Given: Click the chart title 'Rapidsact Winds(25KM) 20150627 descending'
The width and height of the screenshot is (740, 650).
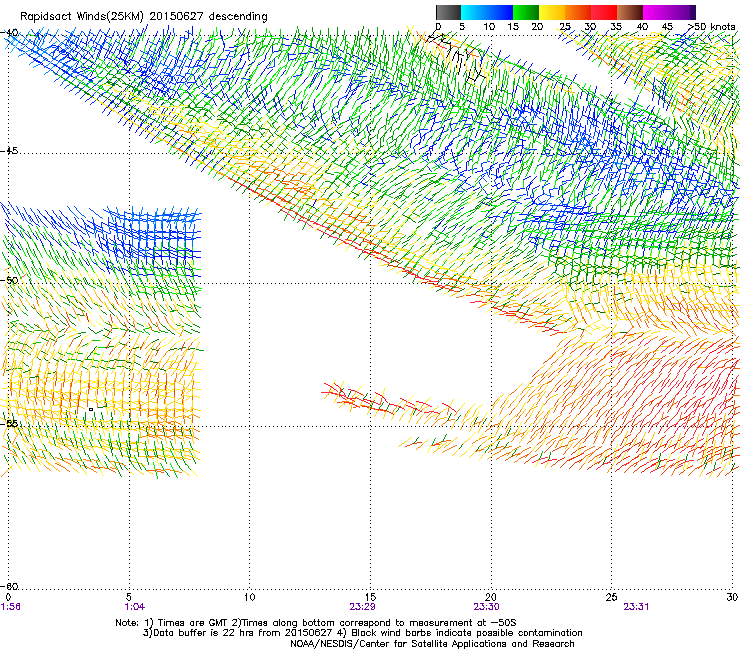Looking at the screenshot, I should pos(143,17).
